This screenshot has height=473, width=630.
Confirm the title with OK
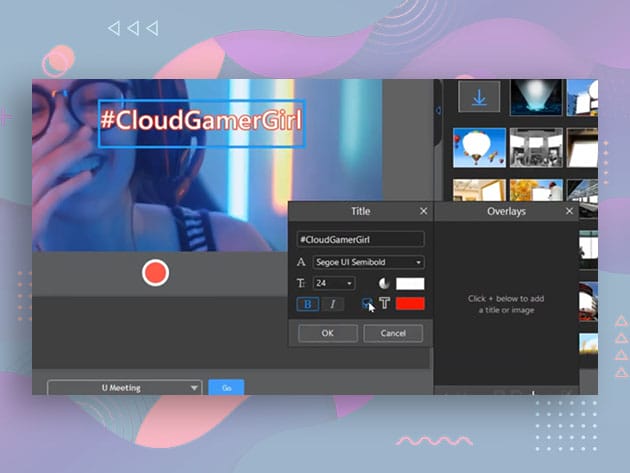pyautogui.click(x=327, y=333)
